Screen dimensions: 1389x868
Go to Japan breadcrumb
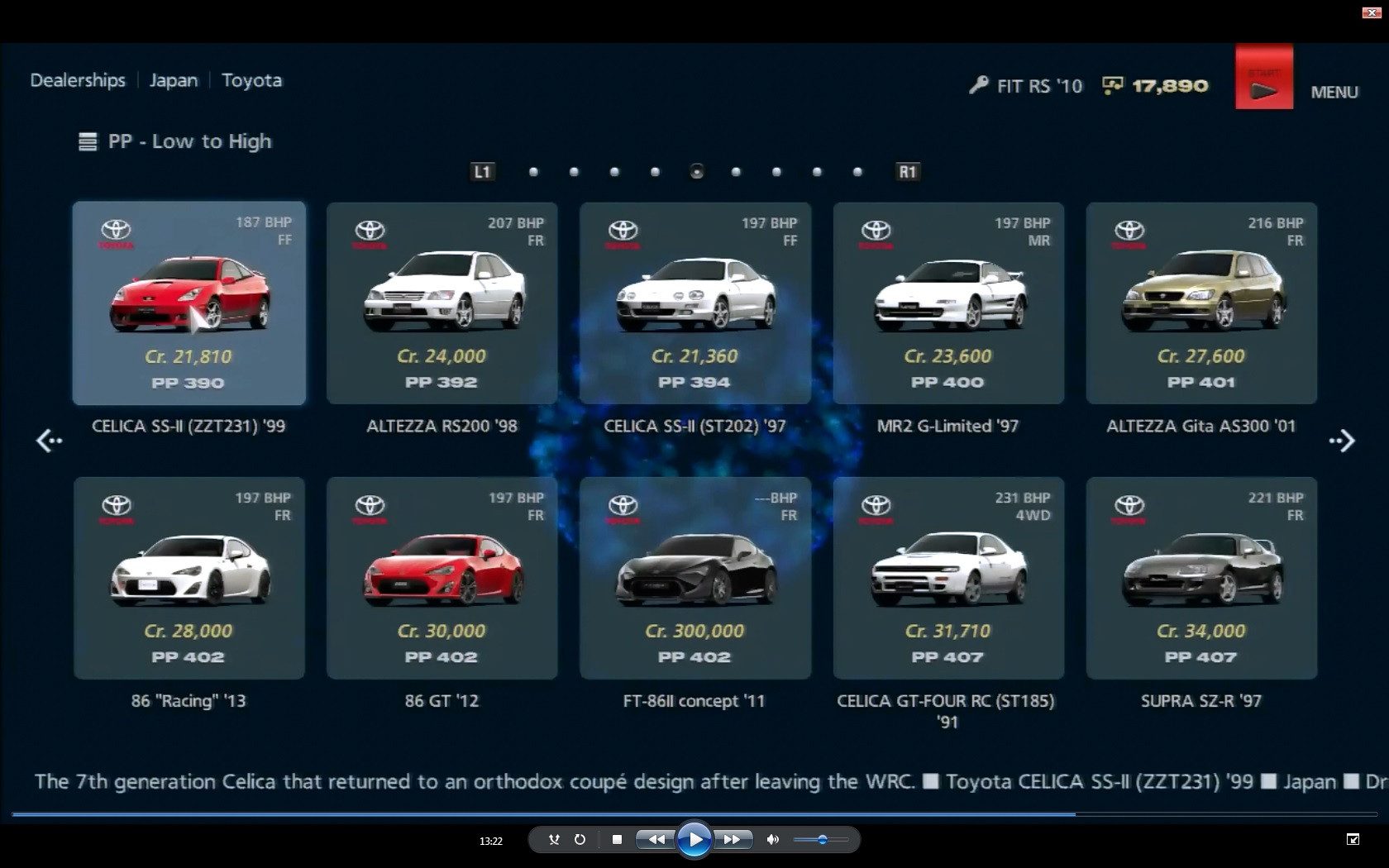tap(174, 80)
